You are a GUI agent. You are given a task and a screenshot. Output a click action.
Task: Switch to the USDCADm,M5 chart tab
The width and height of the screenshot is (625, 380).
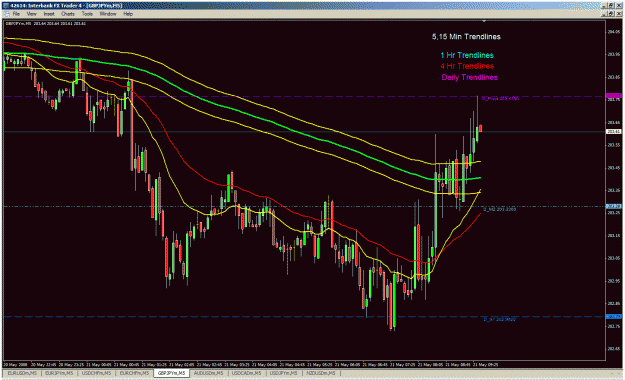[246, 373]
